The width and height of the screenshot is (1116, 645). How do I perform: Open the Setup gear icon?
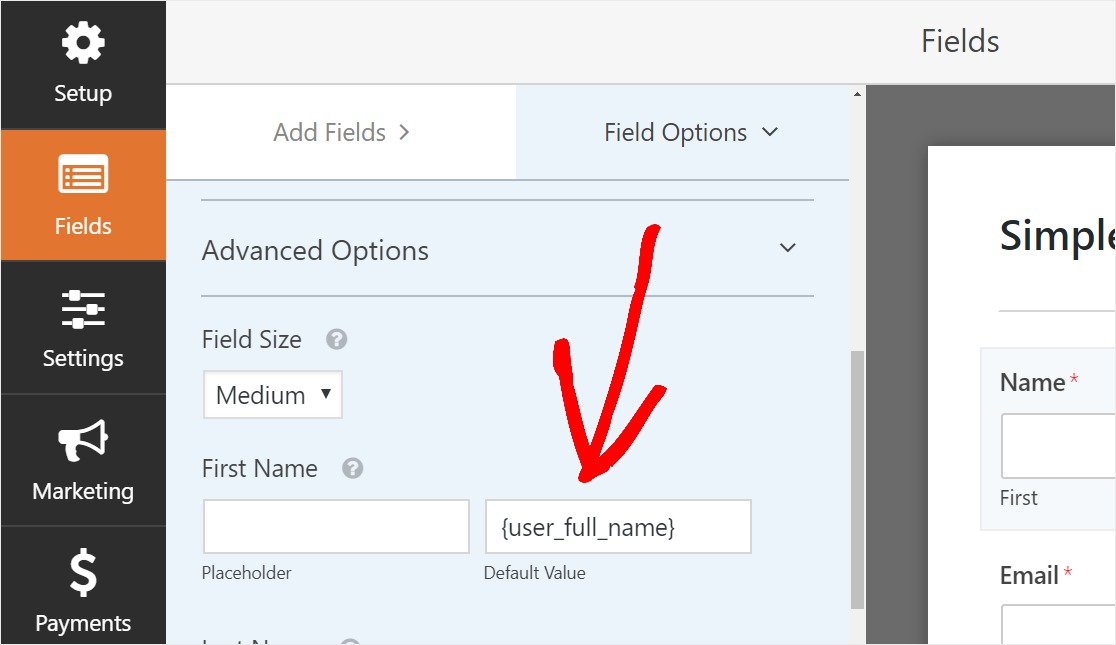click(83, 43)
